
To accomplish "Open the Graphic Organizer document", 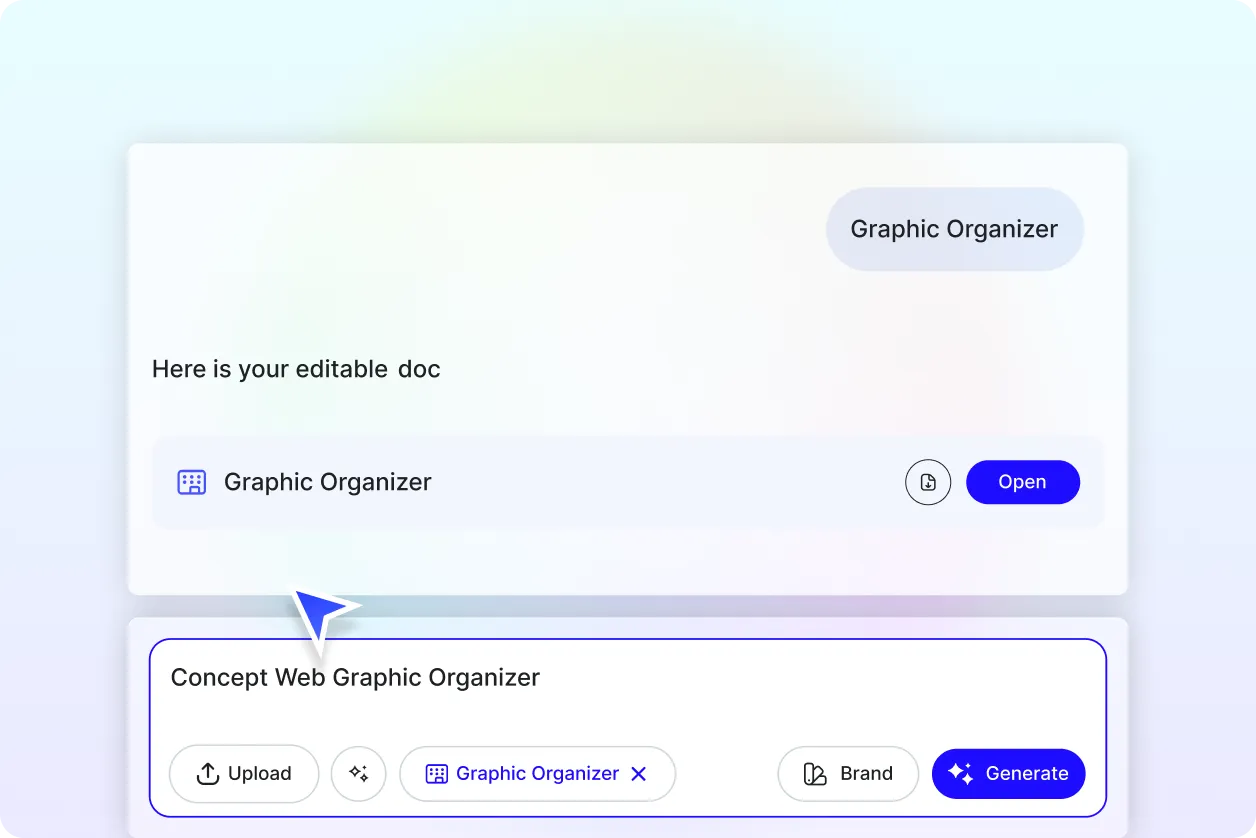I will (1022, 482).
